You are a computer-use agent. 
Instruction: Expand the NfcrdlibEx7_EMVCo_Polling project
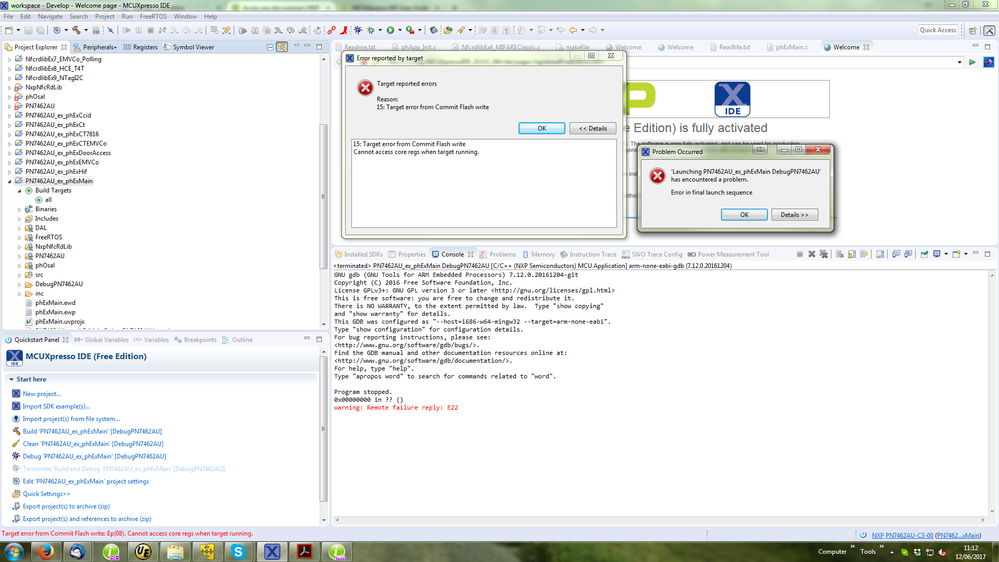click(10, 59)
